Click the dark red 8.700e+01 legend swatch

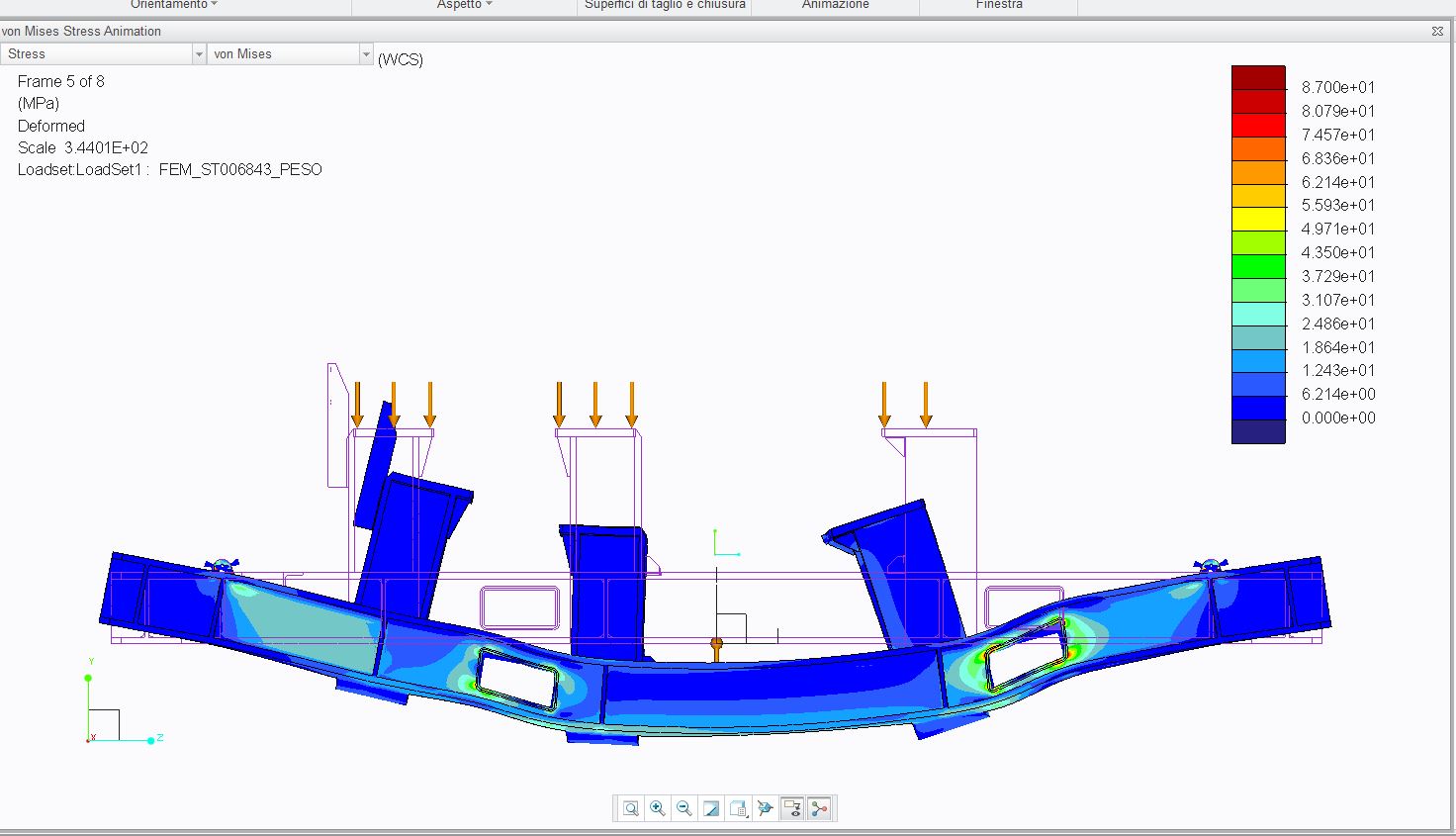pos(1258,78)
